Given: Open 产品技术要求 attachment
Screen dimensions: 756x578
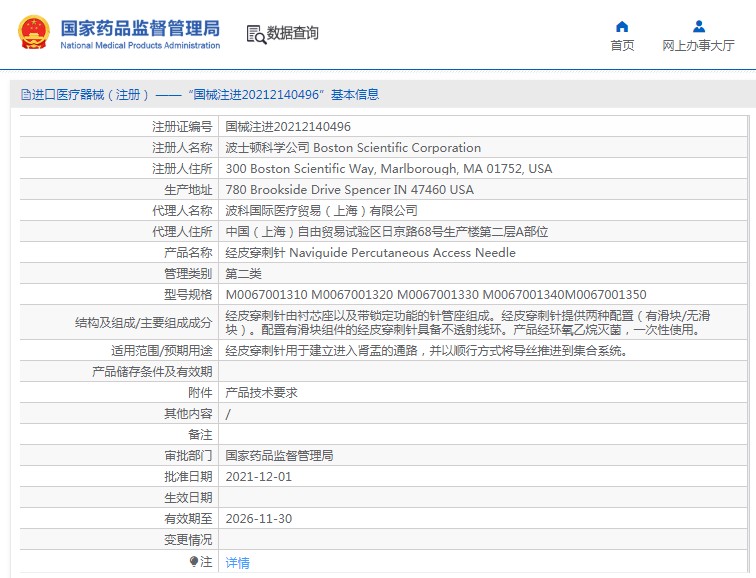Looking at the screenshot, I should (261, 393).
